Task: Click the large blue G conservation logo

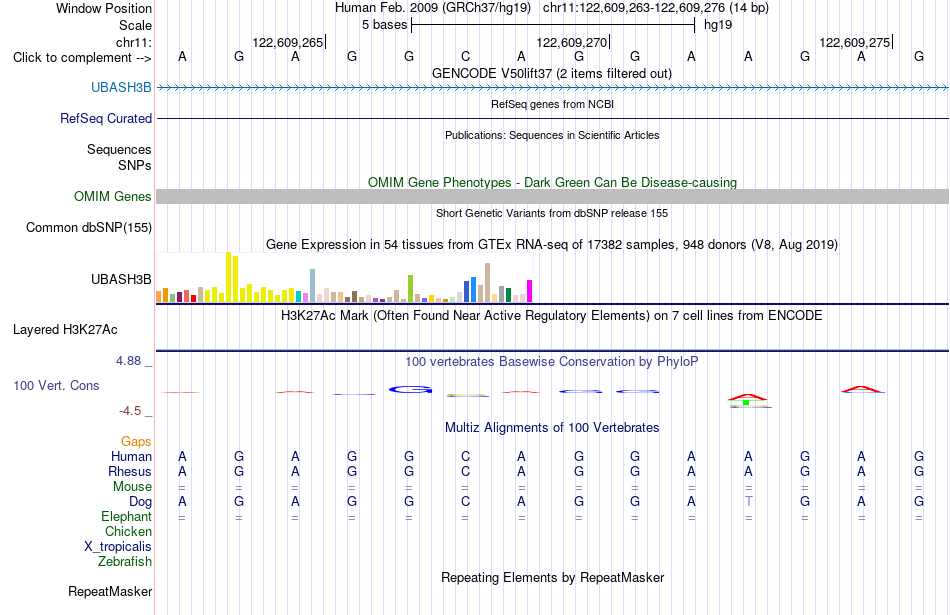Action: [x=410, y=390]
